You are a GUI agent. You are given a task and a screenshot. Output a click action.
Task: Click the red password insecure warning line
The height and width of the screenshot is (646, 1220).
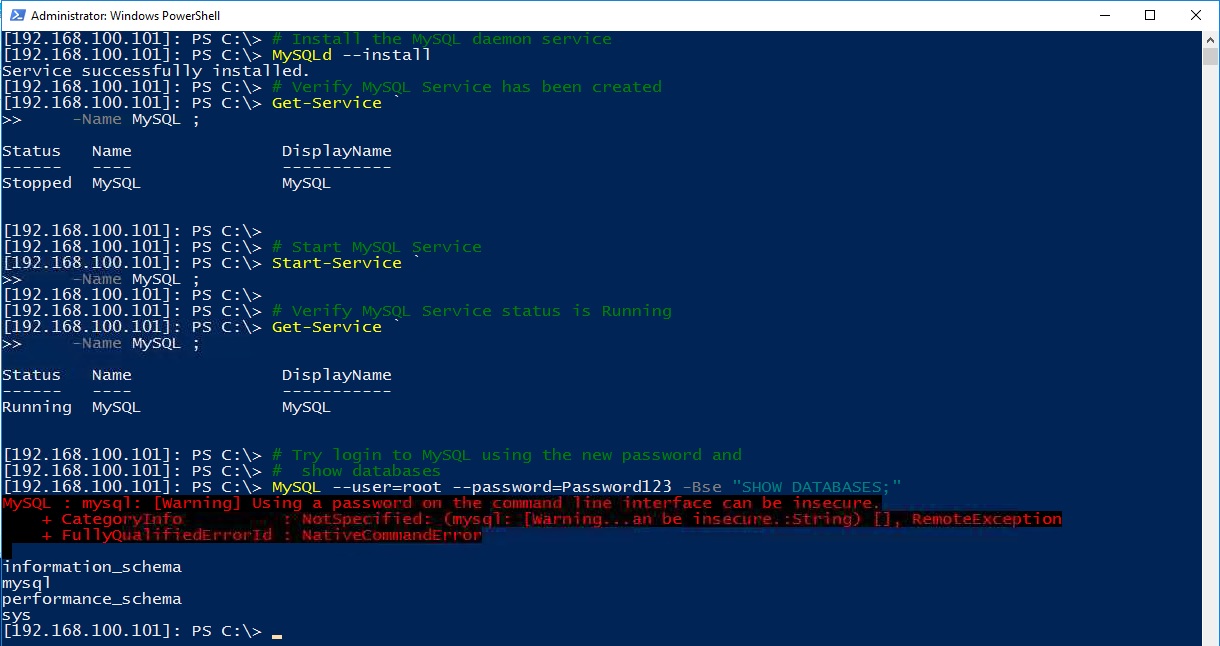tap(442, 503)
